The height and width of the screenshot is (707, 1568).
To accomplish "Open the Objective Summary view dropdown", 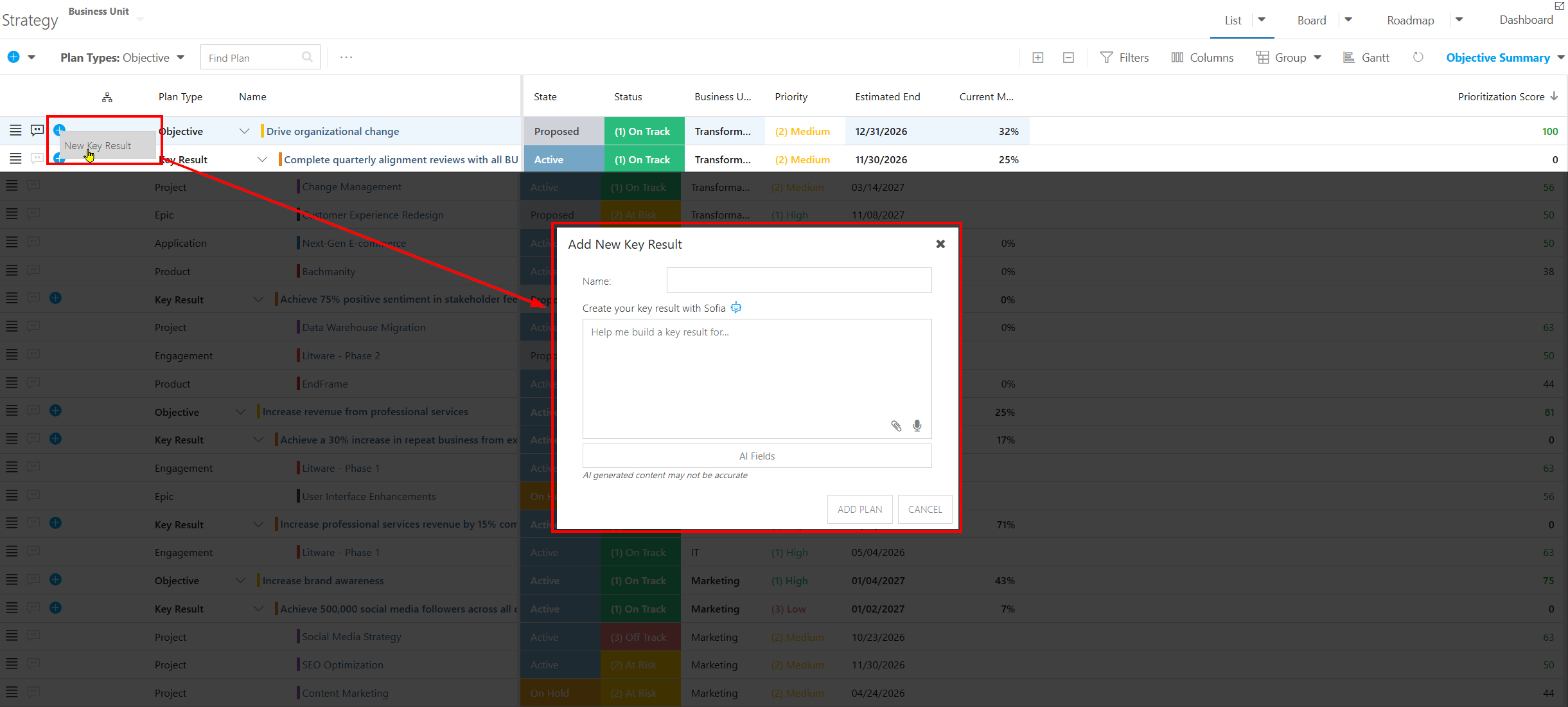I will click(x=1505, y=58).
